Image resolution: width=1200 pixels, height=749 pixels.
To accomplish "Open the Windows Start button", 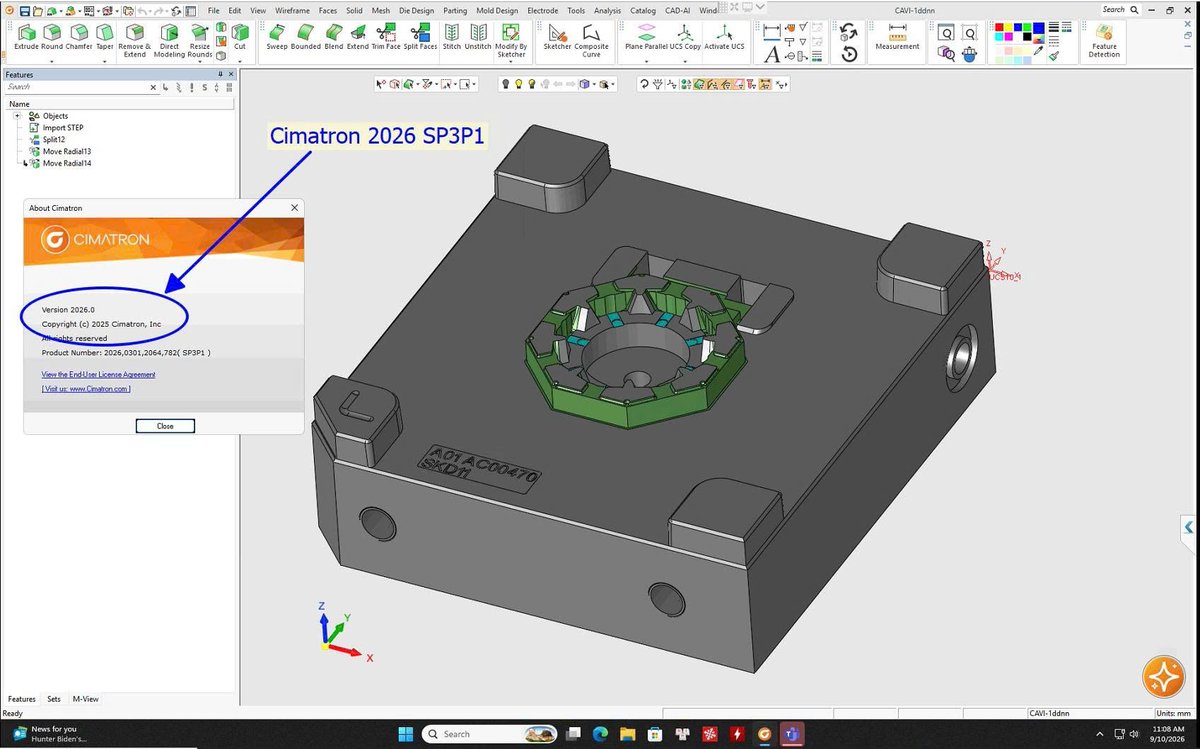I will coord(406,734).
